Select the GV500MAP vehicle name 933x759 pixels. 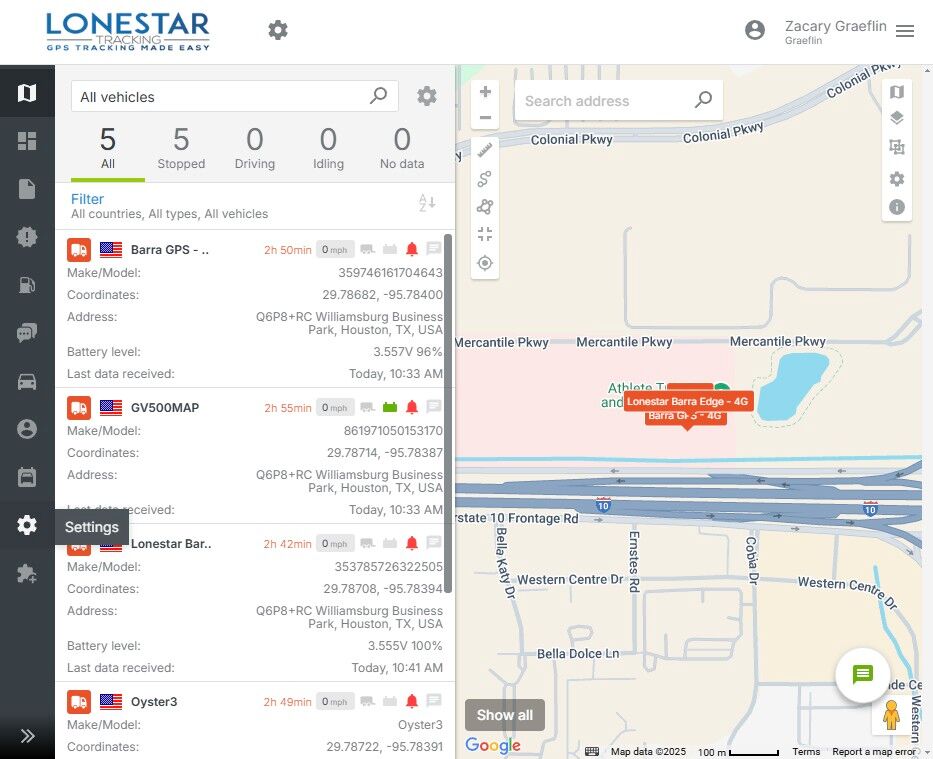[x=165, y=407]
